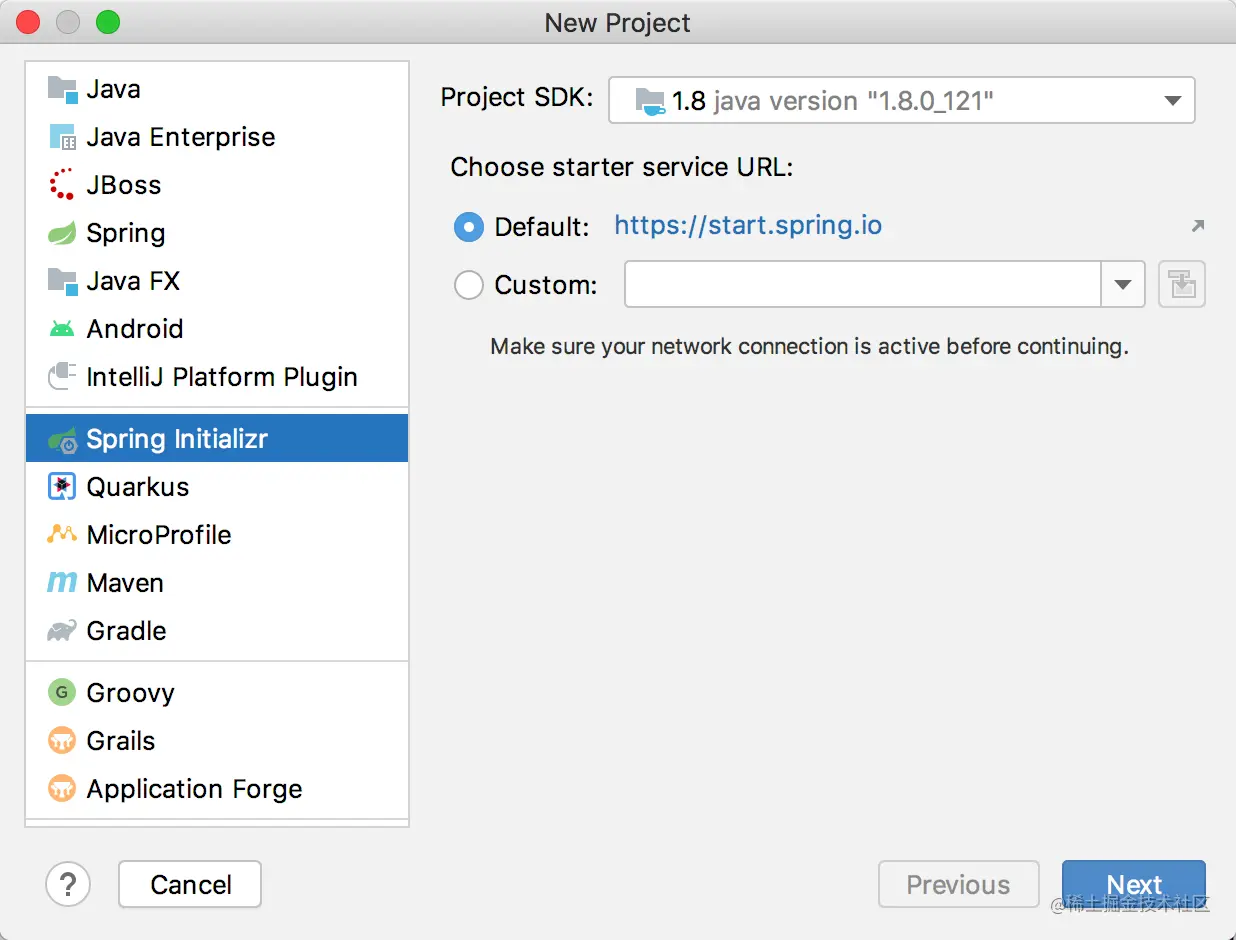Select Application Forge project type
Image resolution: width=1236 pixels, height=940 pixels.
tap(194, 789)
